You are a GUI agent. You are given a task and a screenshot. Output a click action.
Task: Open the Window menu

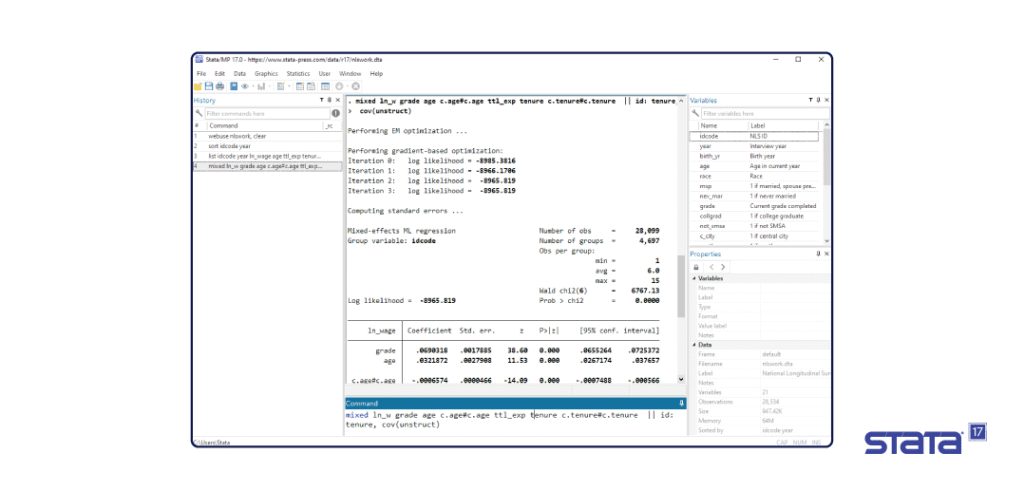[350, 74]
